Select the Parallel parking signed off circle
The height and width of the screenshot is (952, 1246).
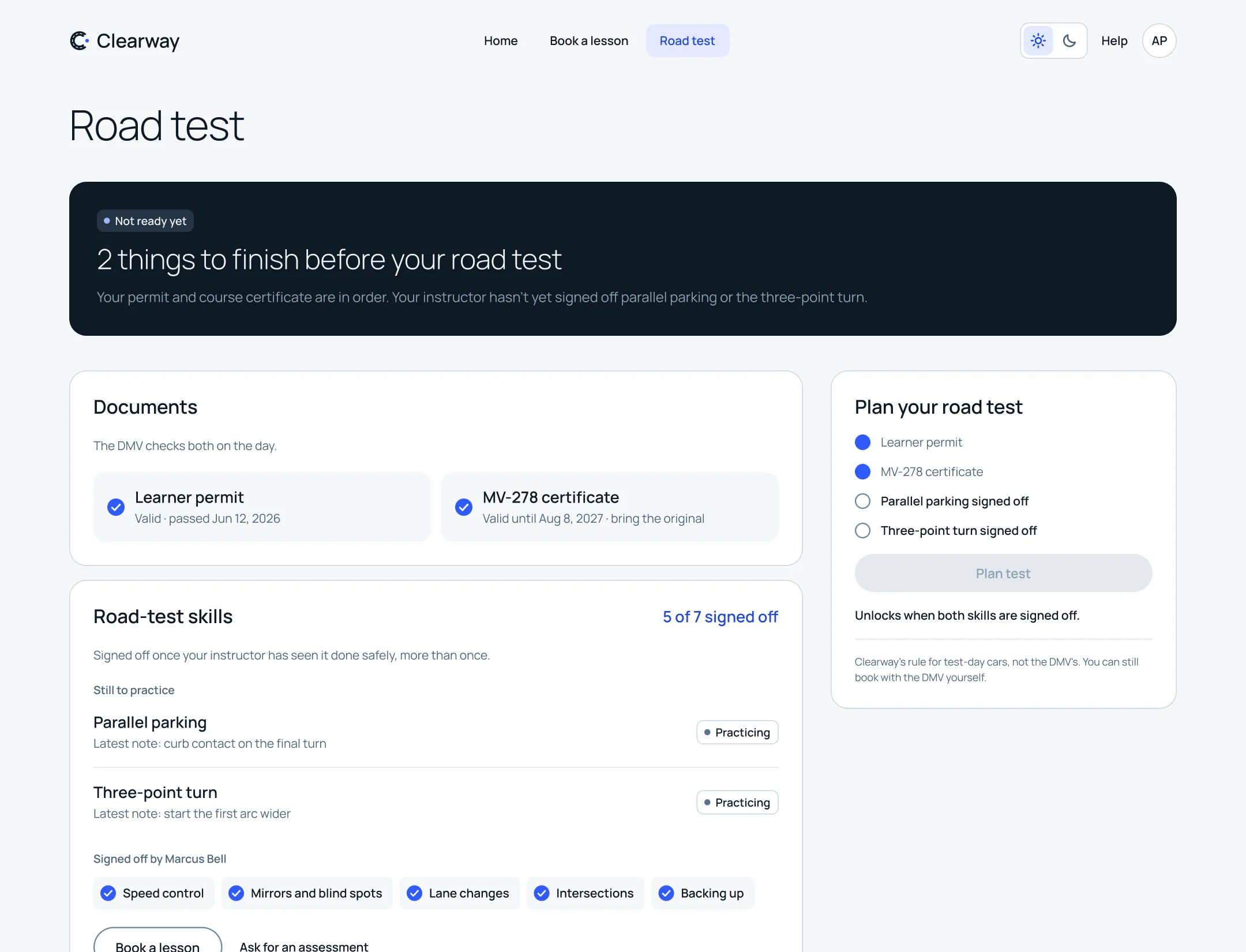(862, 501)
